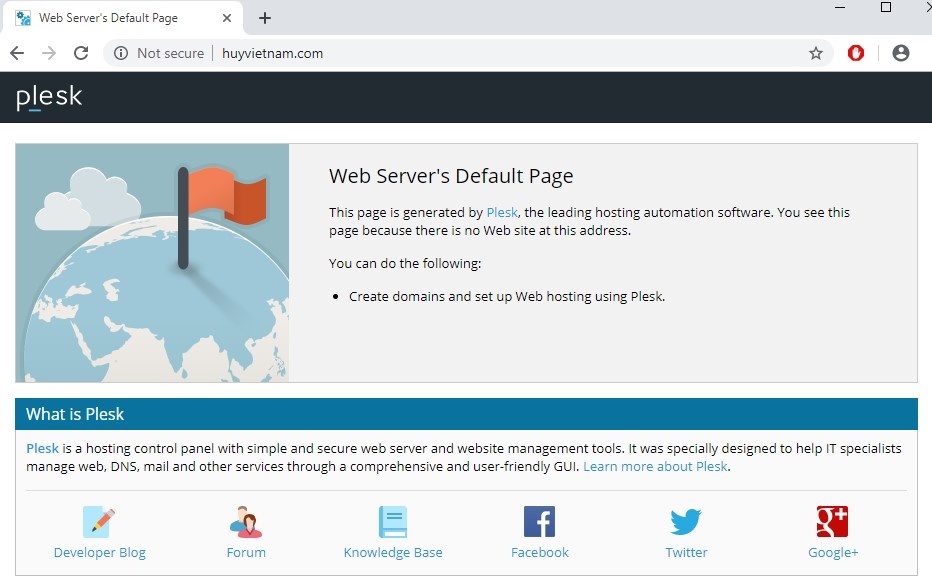Close the Web Server's Default Page tab
The width and height of the screenshot is (932, 588).
(227, 18)
